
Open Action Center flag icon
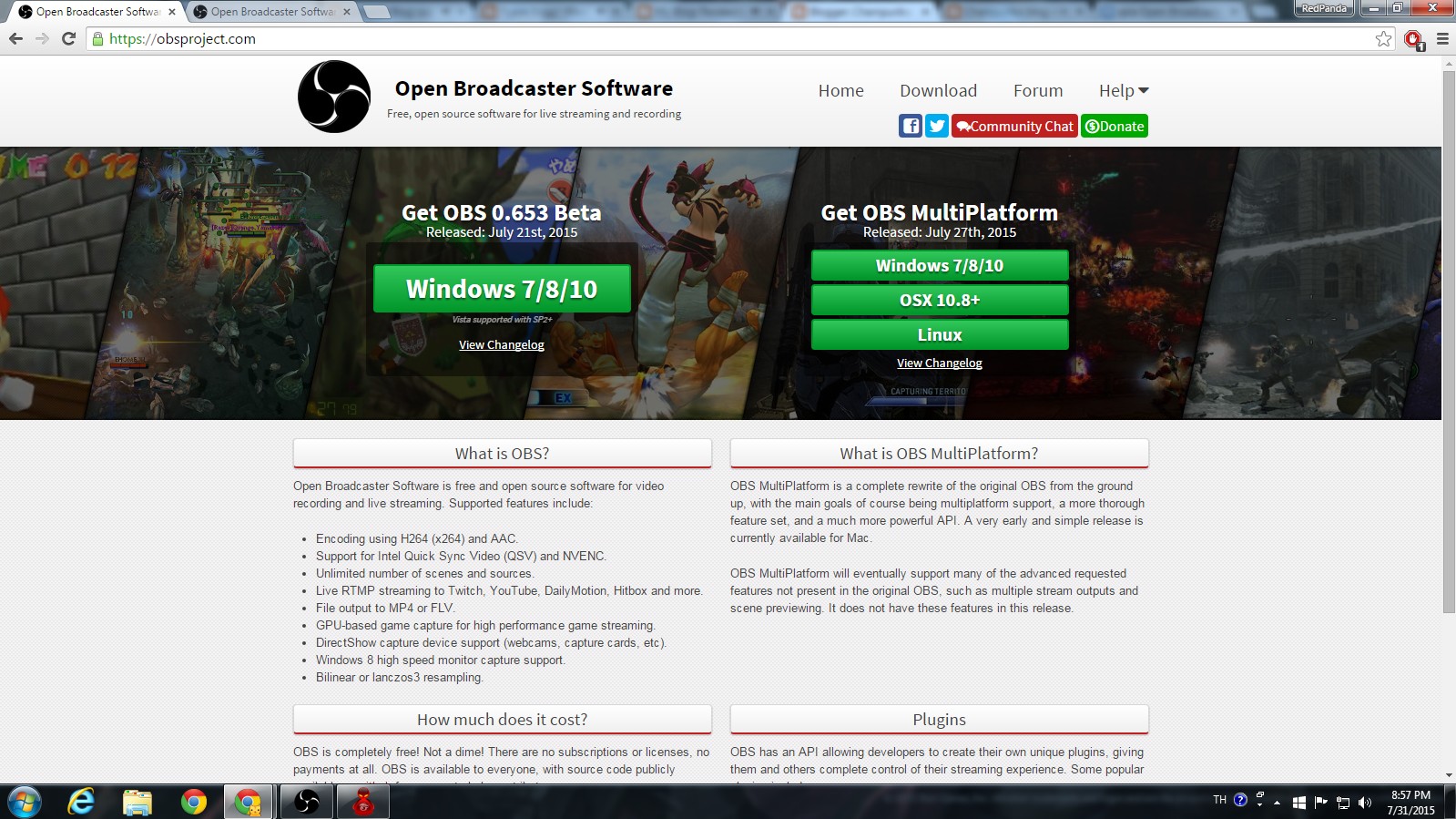pos(1320,803)
